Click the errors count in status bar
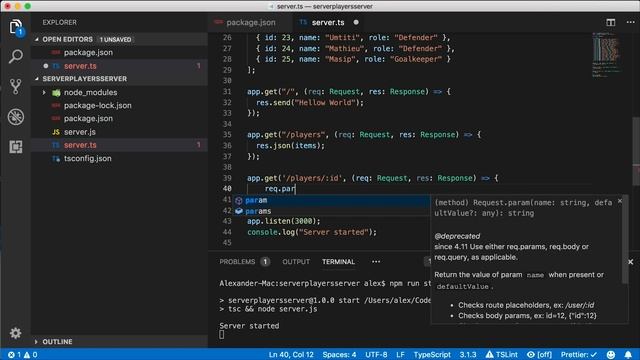640x360 pixels. (14, 355)
